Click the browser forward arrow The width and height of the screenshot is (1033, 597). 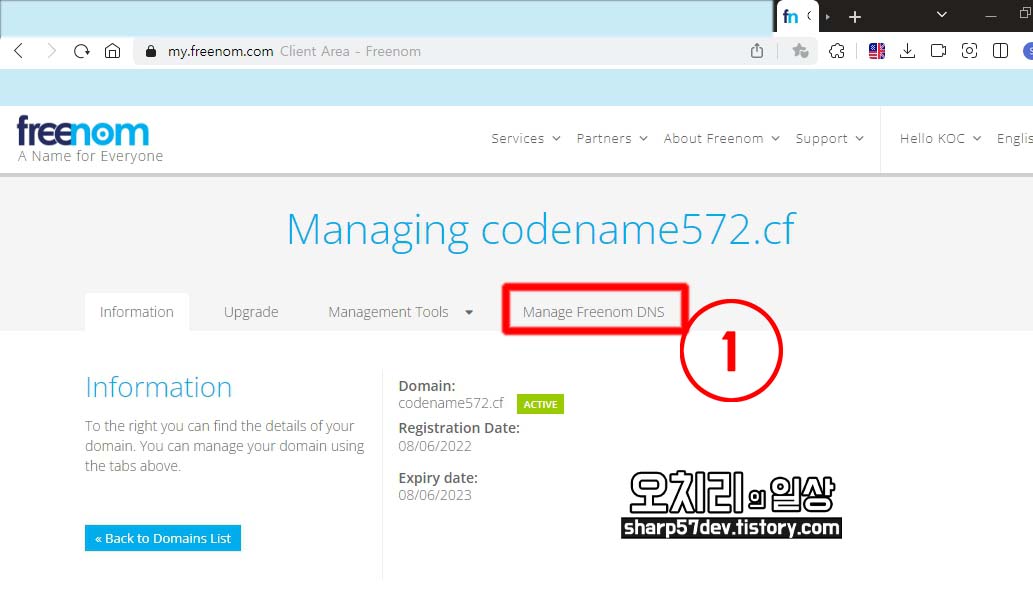click(x=51, y=51)
